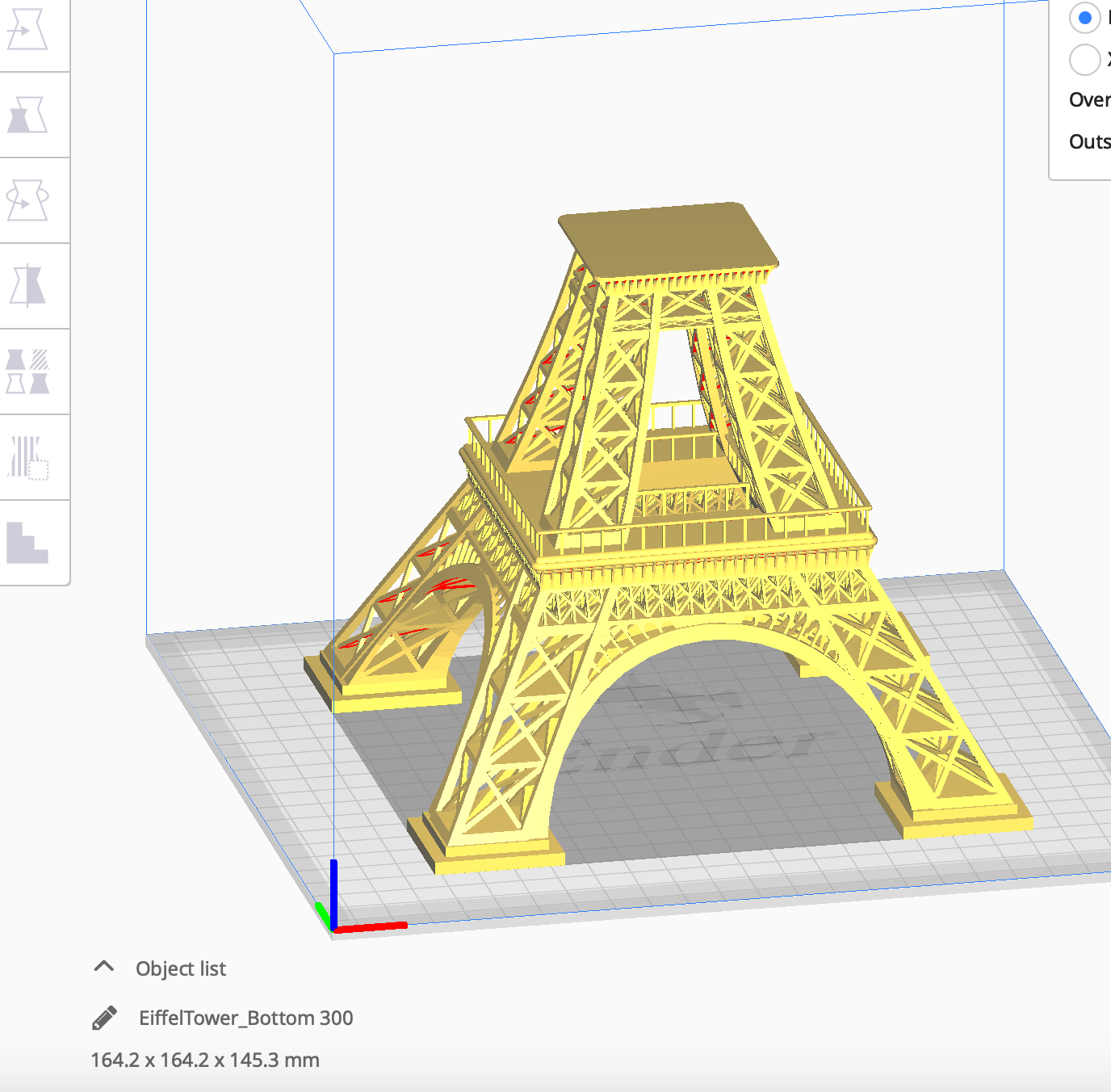Select the empty radio button below it
The width and height of the screenshot is (1111, 1092).
1084,59
